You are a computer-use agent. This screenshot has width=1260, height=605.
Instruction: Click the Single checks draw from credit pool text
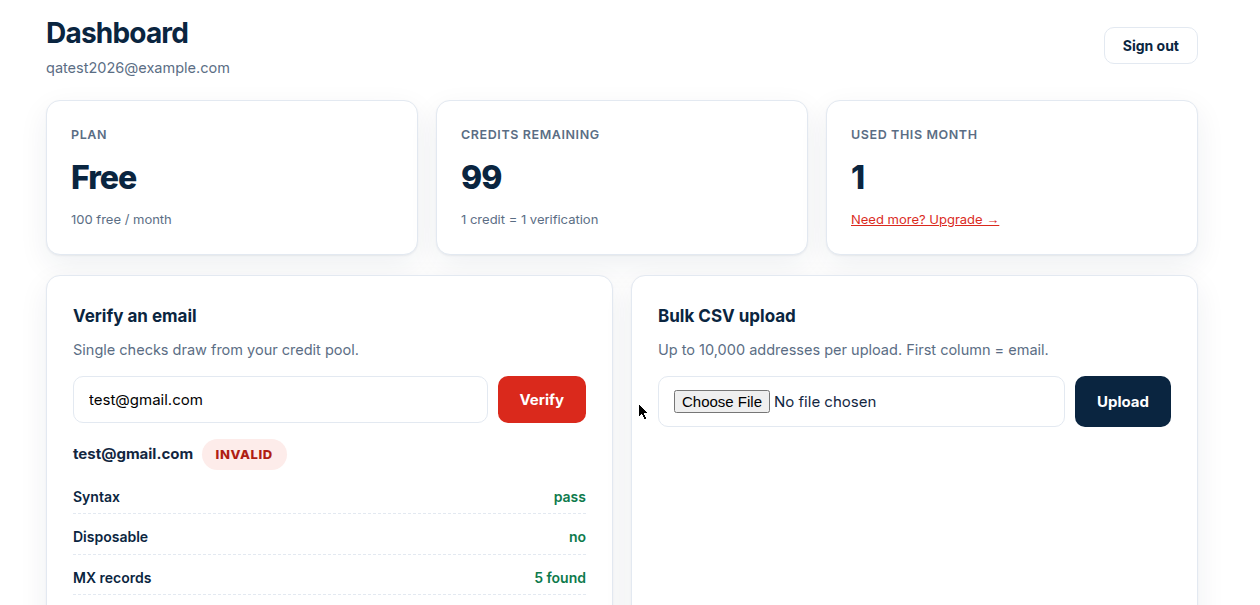click(x=216, y=350)
